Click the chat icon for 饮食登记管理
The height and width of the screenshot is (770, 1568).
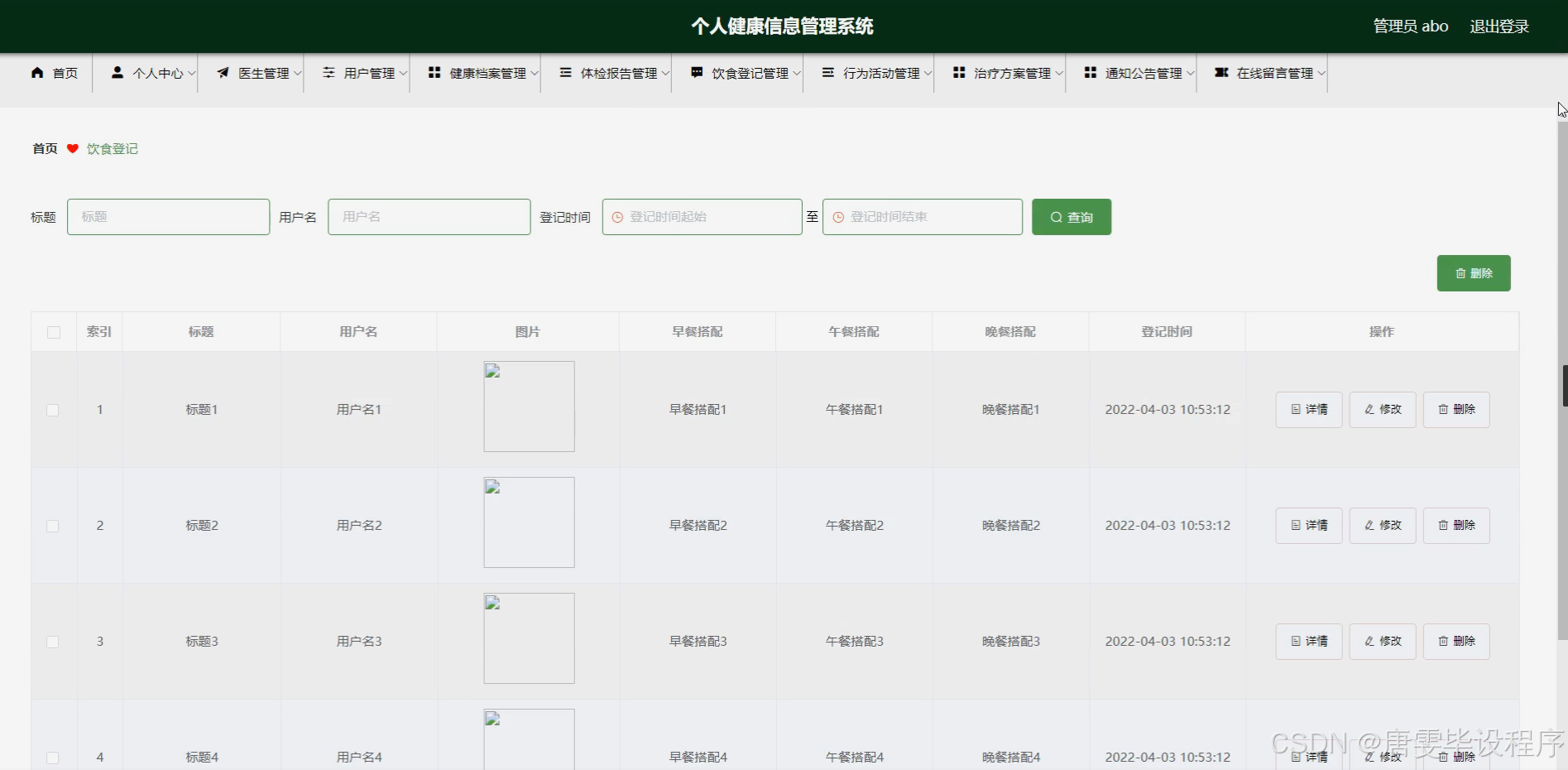click(697, 73)
